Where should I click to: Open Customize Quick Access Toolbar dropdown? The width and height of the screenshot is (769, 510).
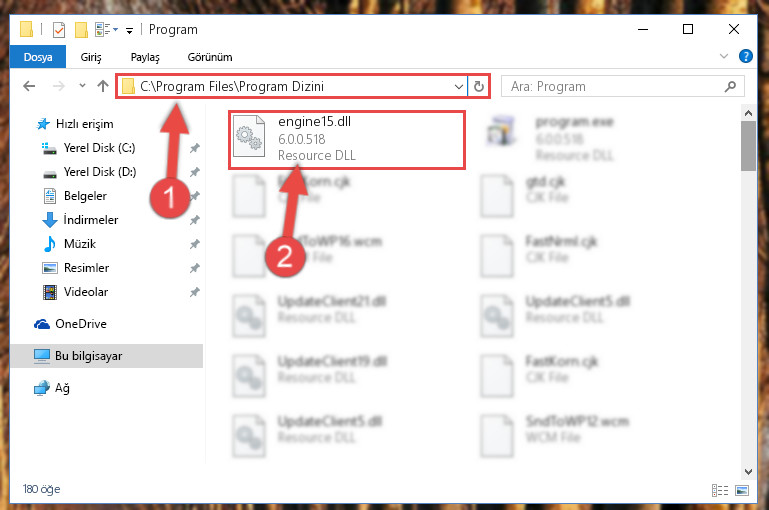[129, 30]
